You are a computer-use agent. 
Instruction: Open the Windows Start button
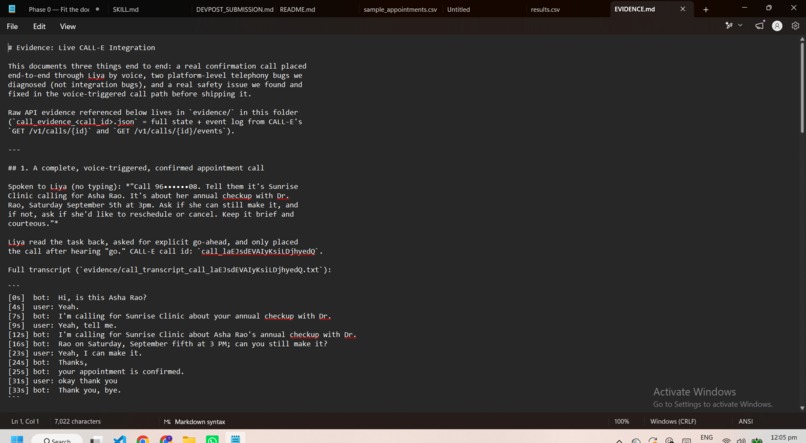(16, 439)
